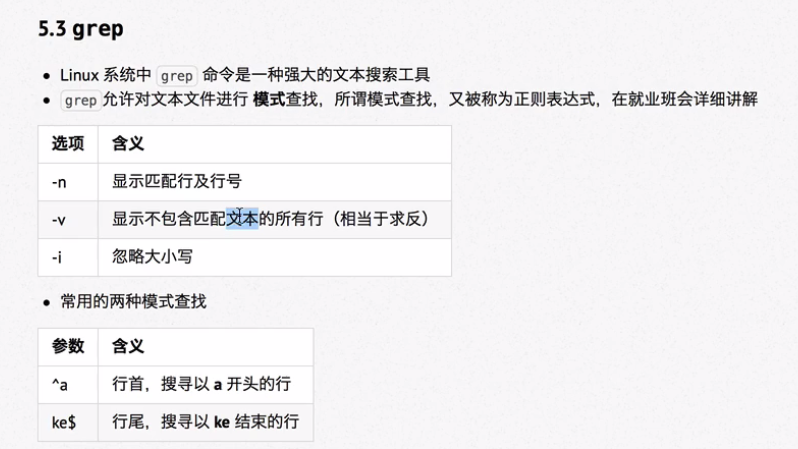Click the grep code tag in second bullet
Viewport: 798px width, 449px height.
[80, 100]
